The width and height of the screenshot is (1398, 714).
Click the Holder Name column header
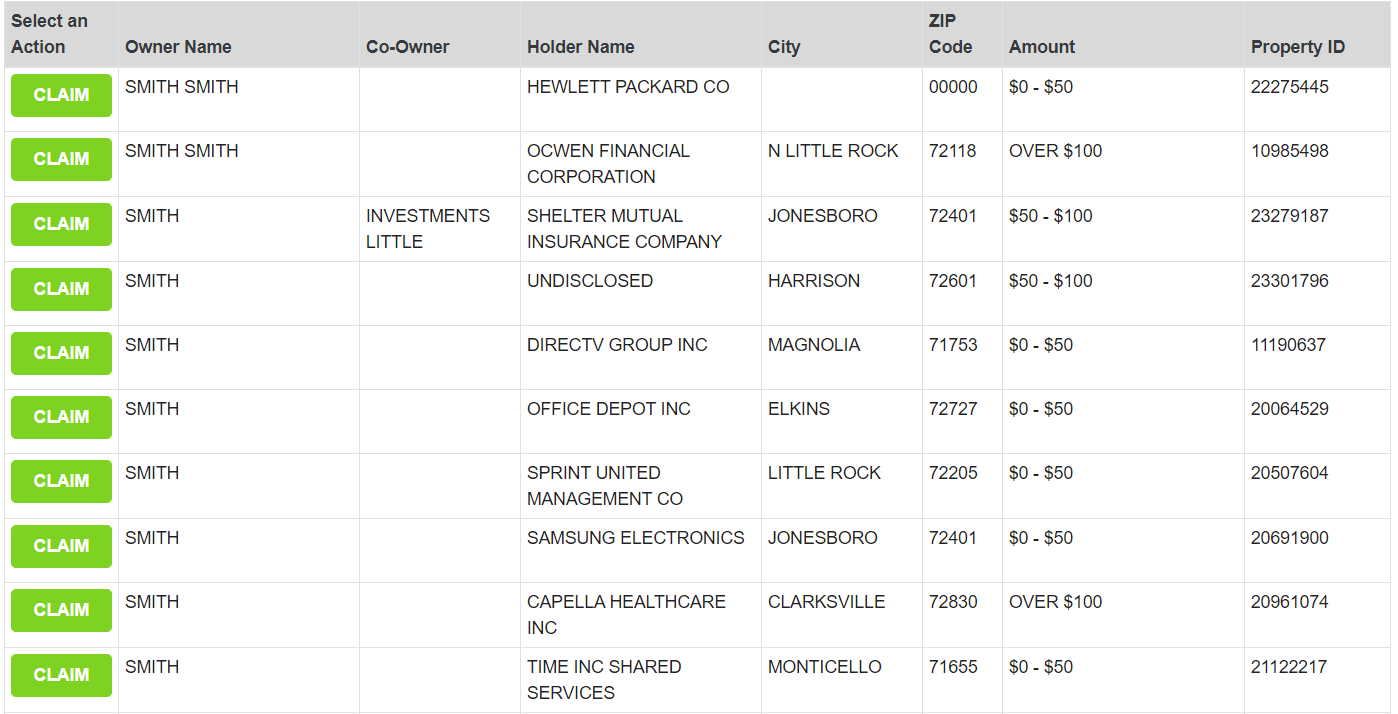pyautogui.click(x=580, y=47)
